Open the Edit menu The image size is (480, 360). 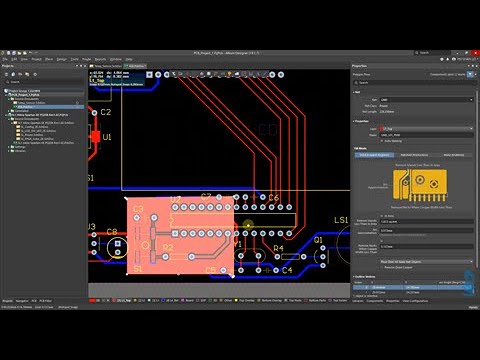click(x=14, y=59)
